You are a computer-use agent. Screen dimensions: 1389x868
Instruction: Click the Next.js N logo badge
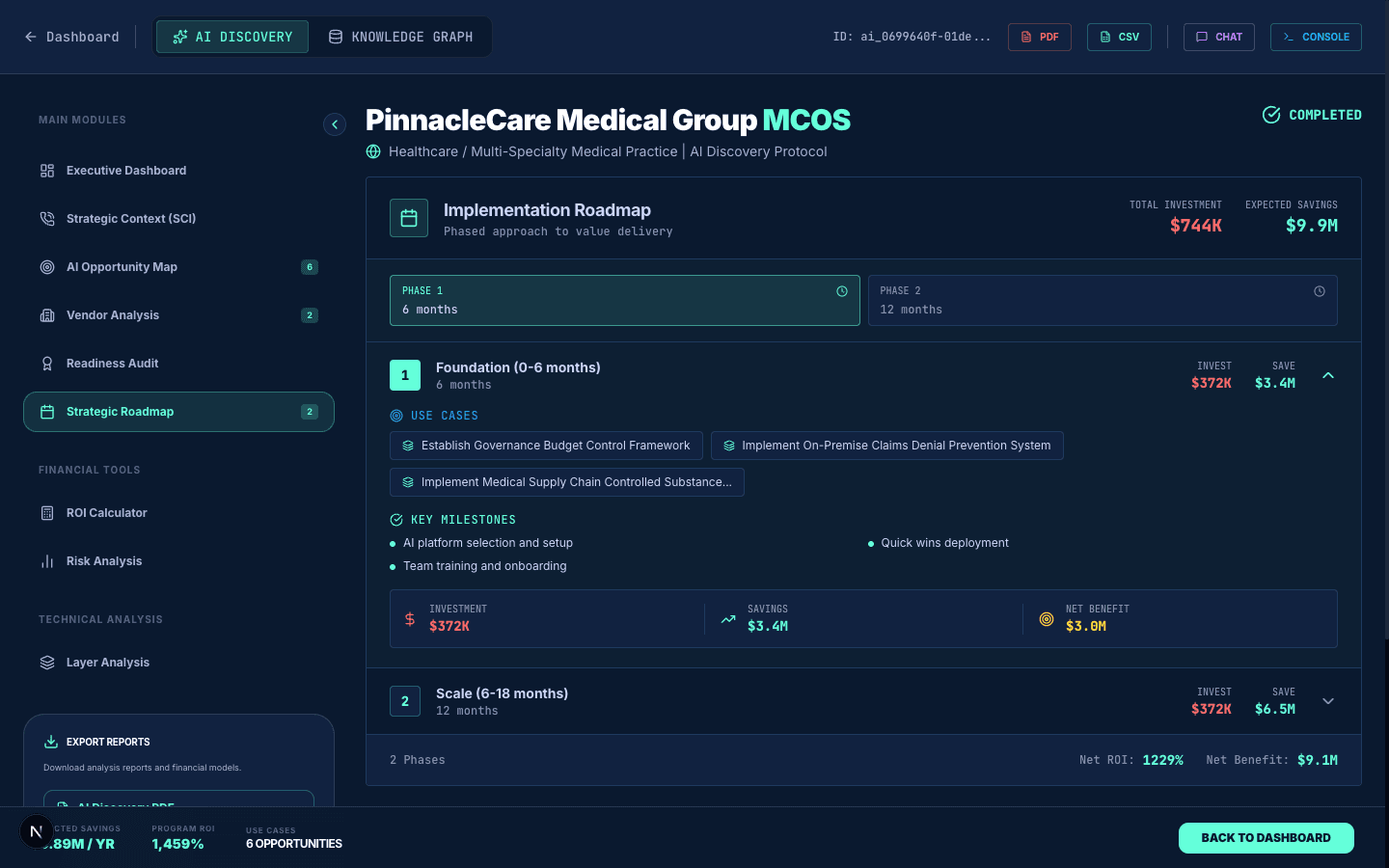(x=37, y=831)
